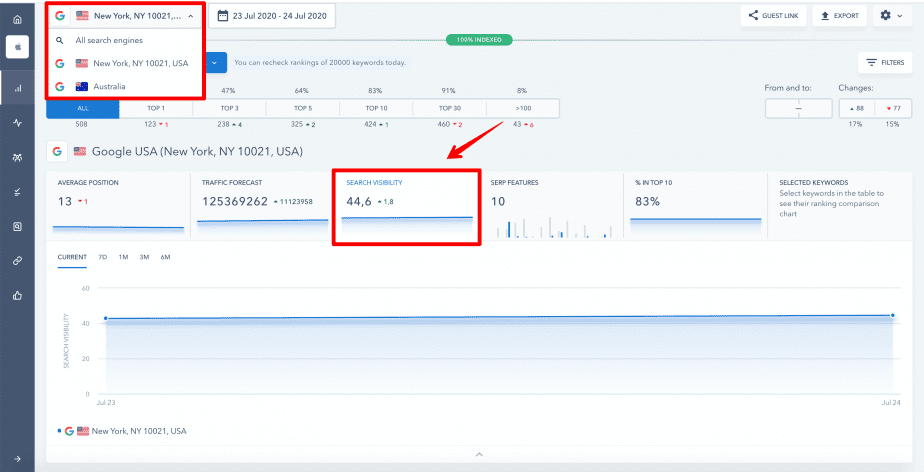Open the 23 Jul 2020 - 24 Jul 2020 date range
Screen dimensions: 924x472
coord(272,16)
